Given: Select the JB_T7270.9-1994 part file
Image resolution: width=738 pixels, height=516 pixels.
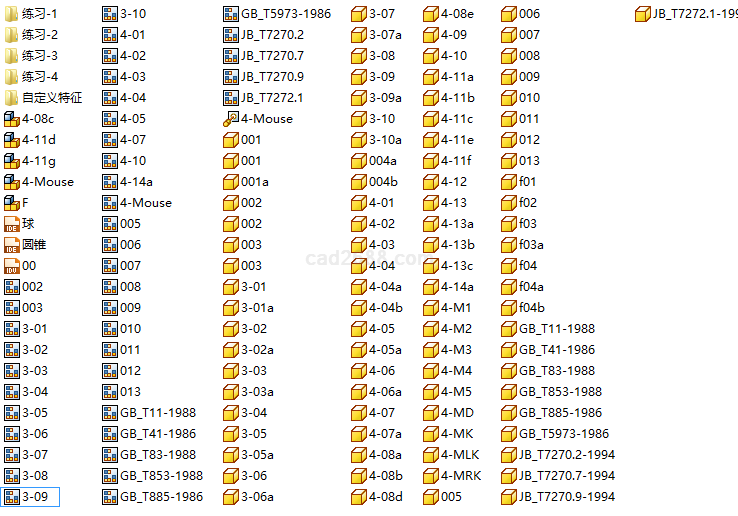Looking at the screenshot, I should (566, 497).
